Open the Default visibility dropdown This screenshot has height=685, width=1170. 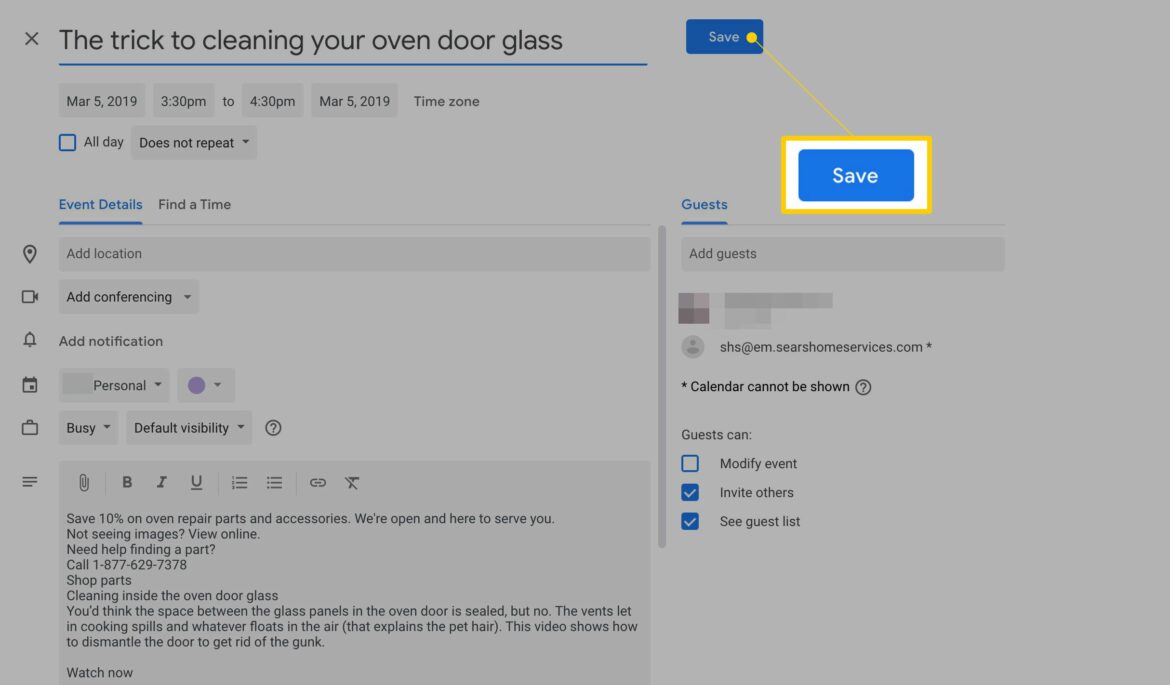click(x=188, y=428)
